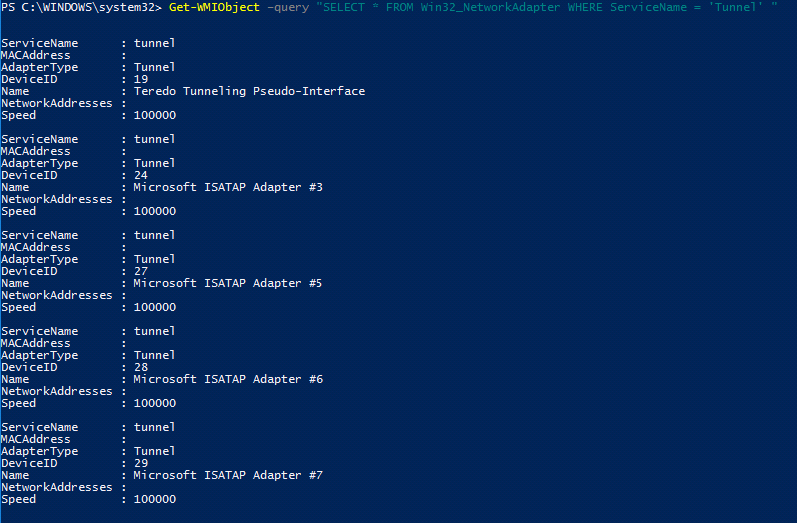The image size is (797, 523).
Task: Click the Get-WMIObject command text
Action: [214, 7]
